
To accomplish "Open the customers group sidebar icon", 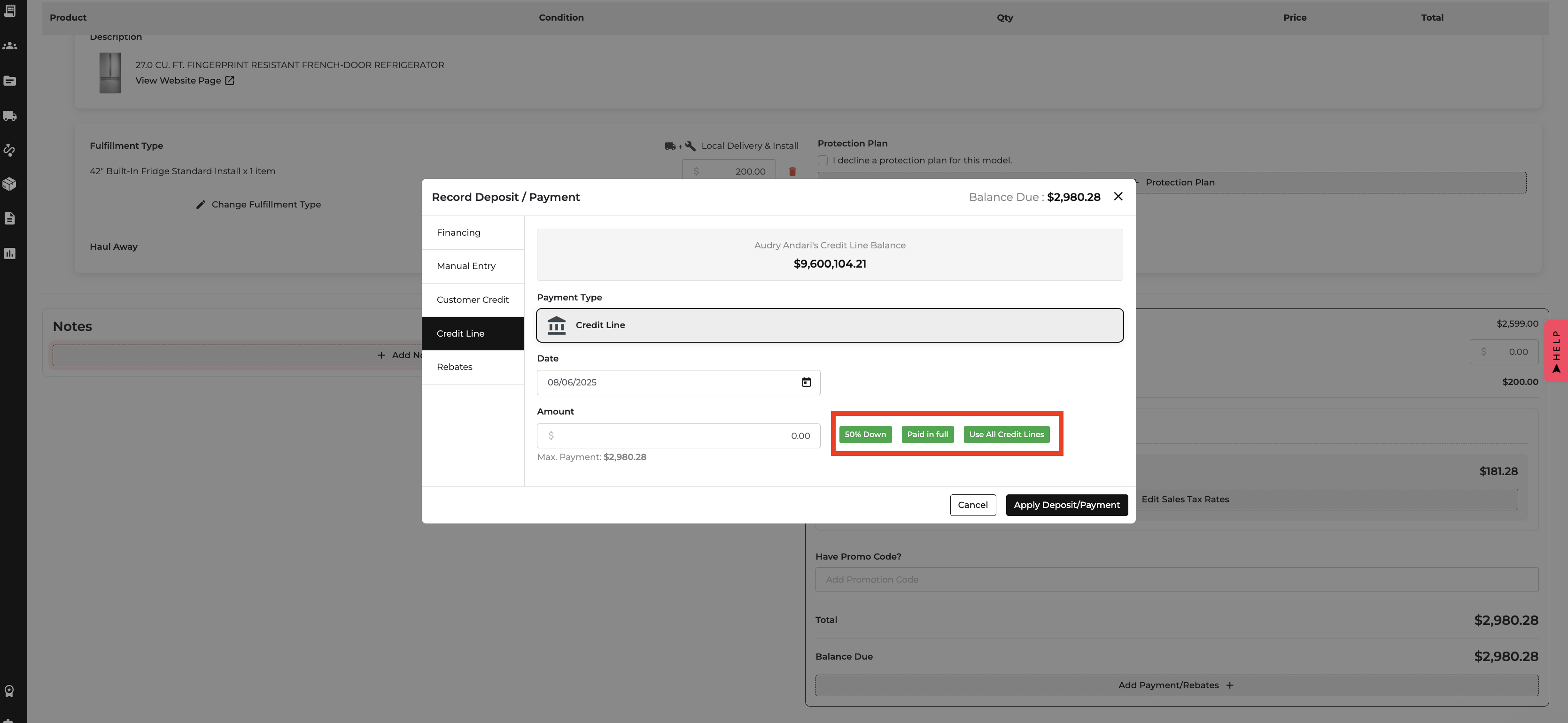I will point(10,46).
